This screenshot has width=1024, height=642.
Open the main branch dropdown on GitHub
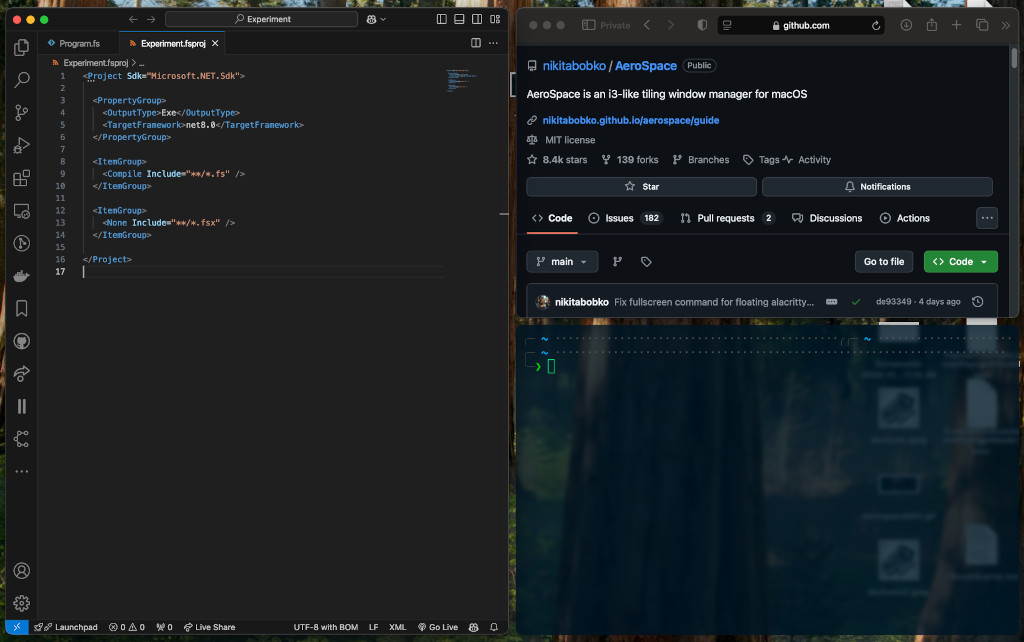click(562, 262)
